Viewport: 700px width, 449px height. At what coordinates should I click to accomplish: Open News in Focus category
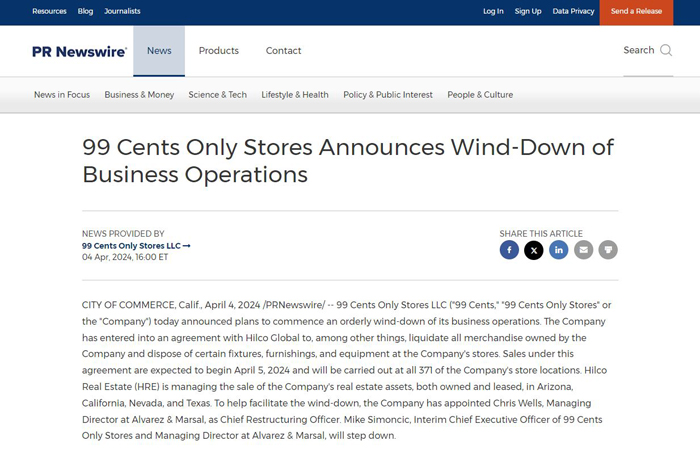tap(62, 95)
